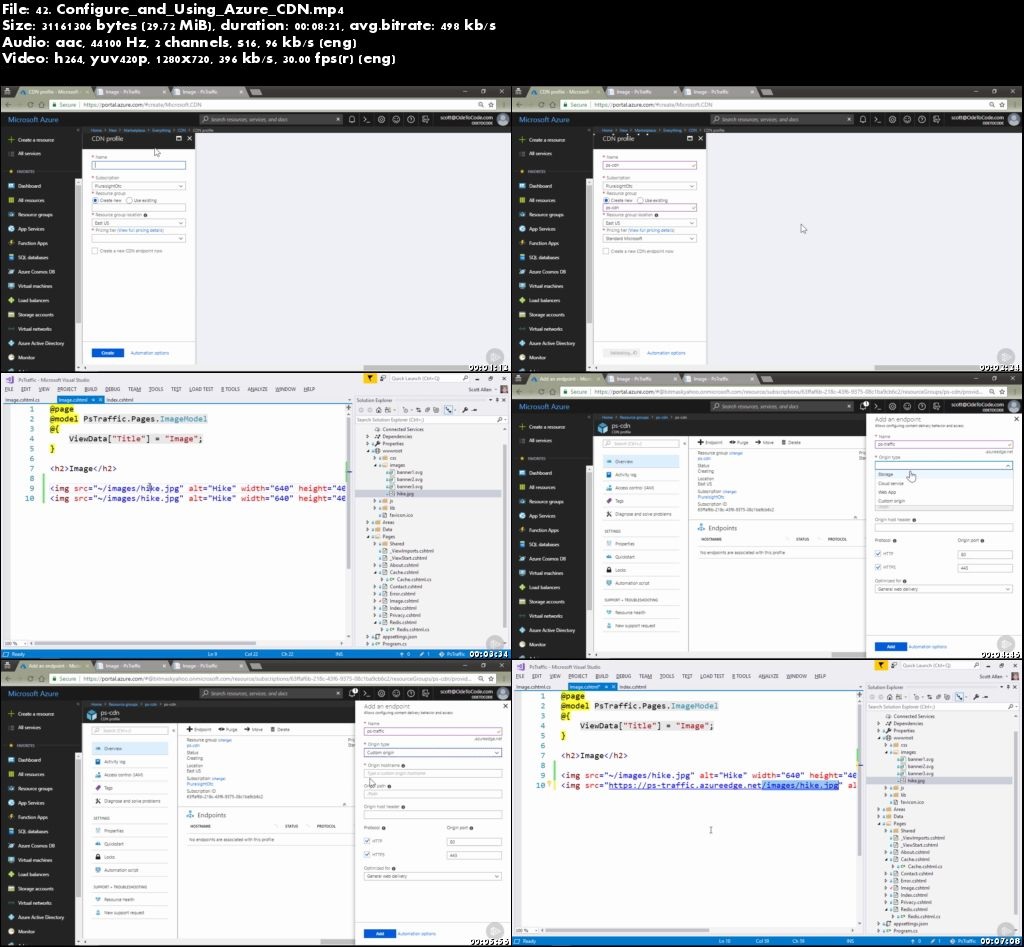Click Chrome's reload icon in the 00:01:13 frame
1024x947 pixels.
click(30, 104)
